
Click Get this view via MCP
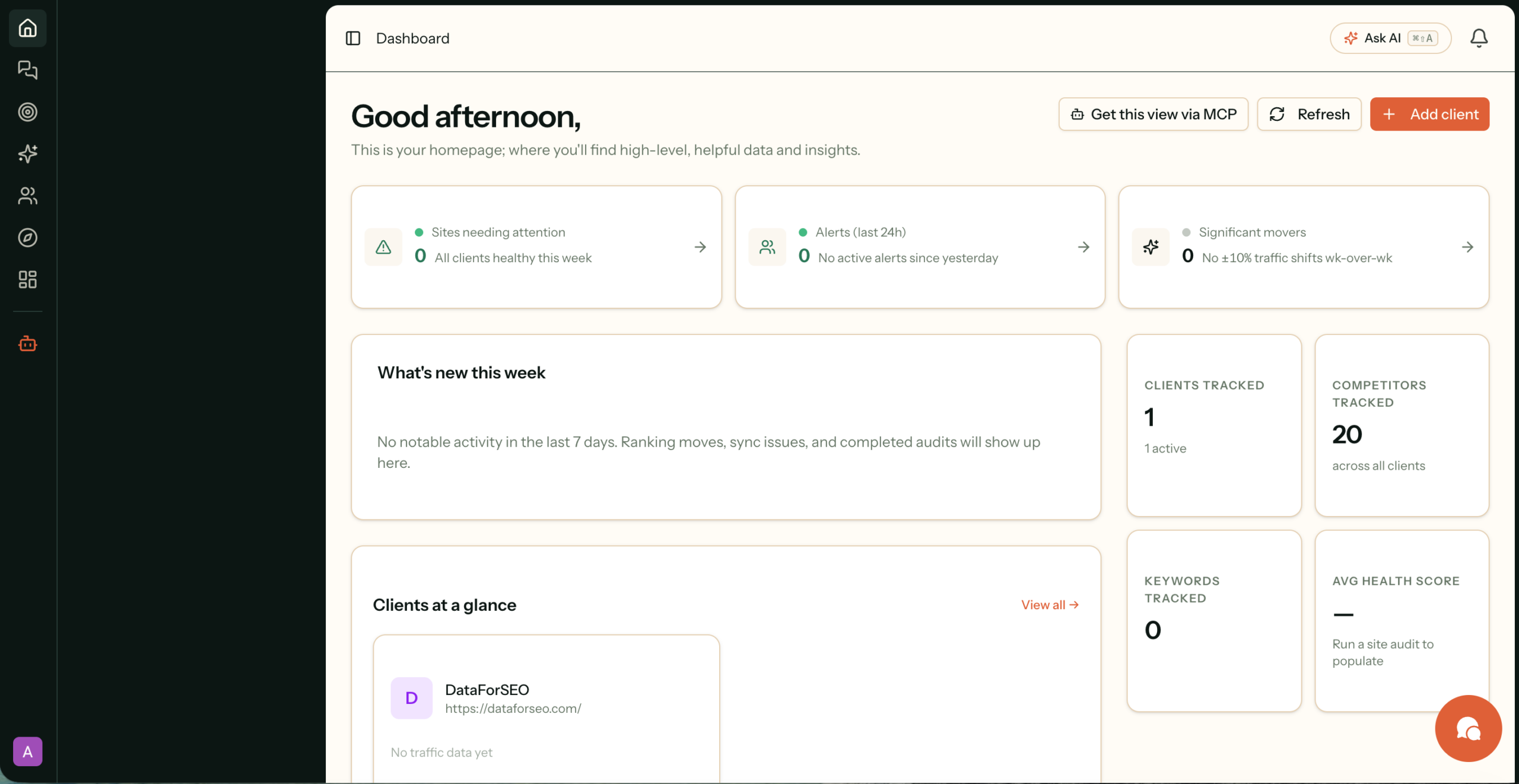1153,114
